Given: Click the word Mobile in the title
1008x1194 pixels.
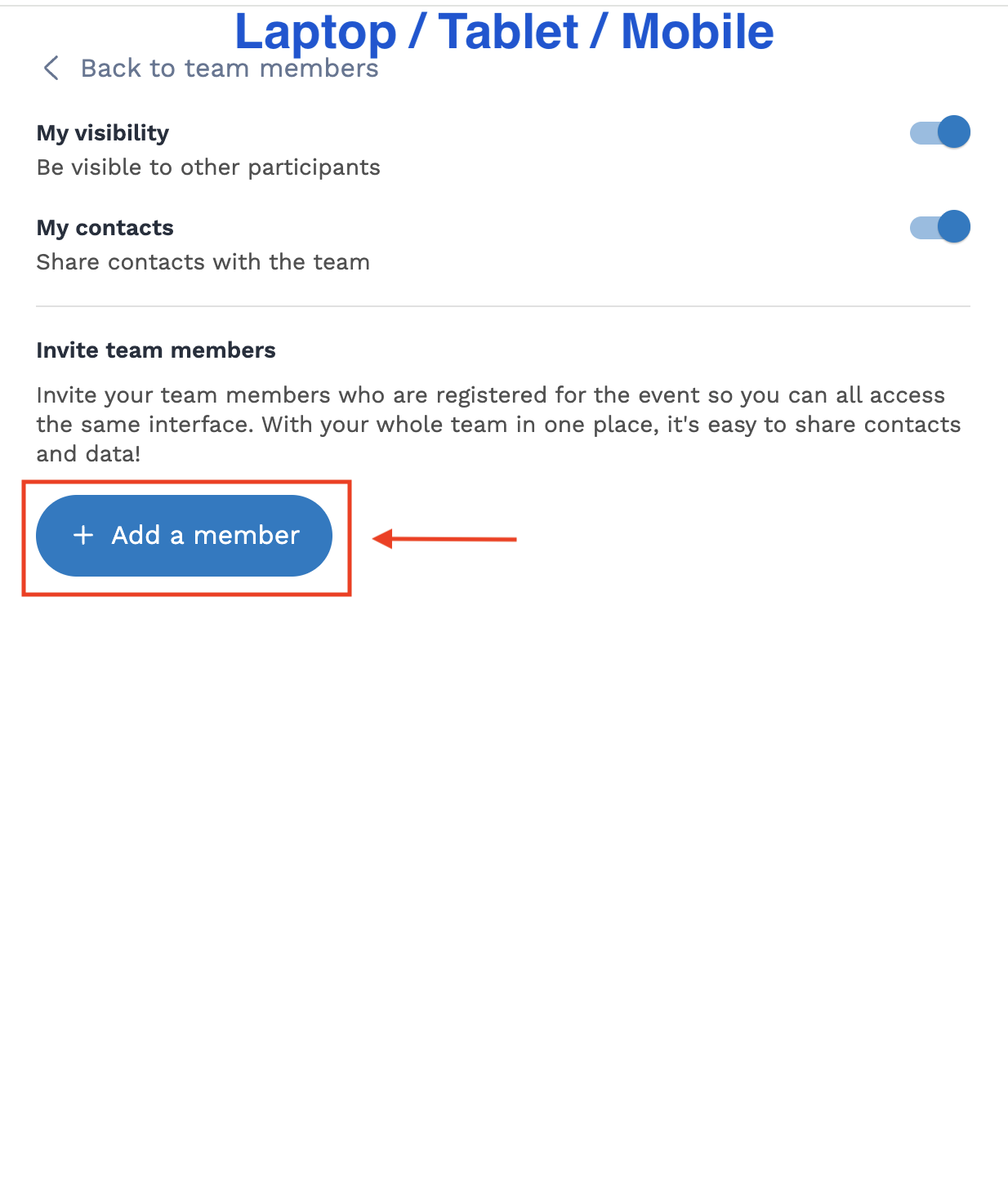Looking at the screenshot, I should click(697, 32).
